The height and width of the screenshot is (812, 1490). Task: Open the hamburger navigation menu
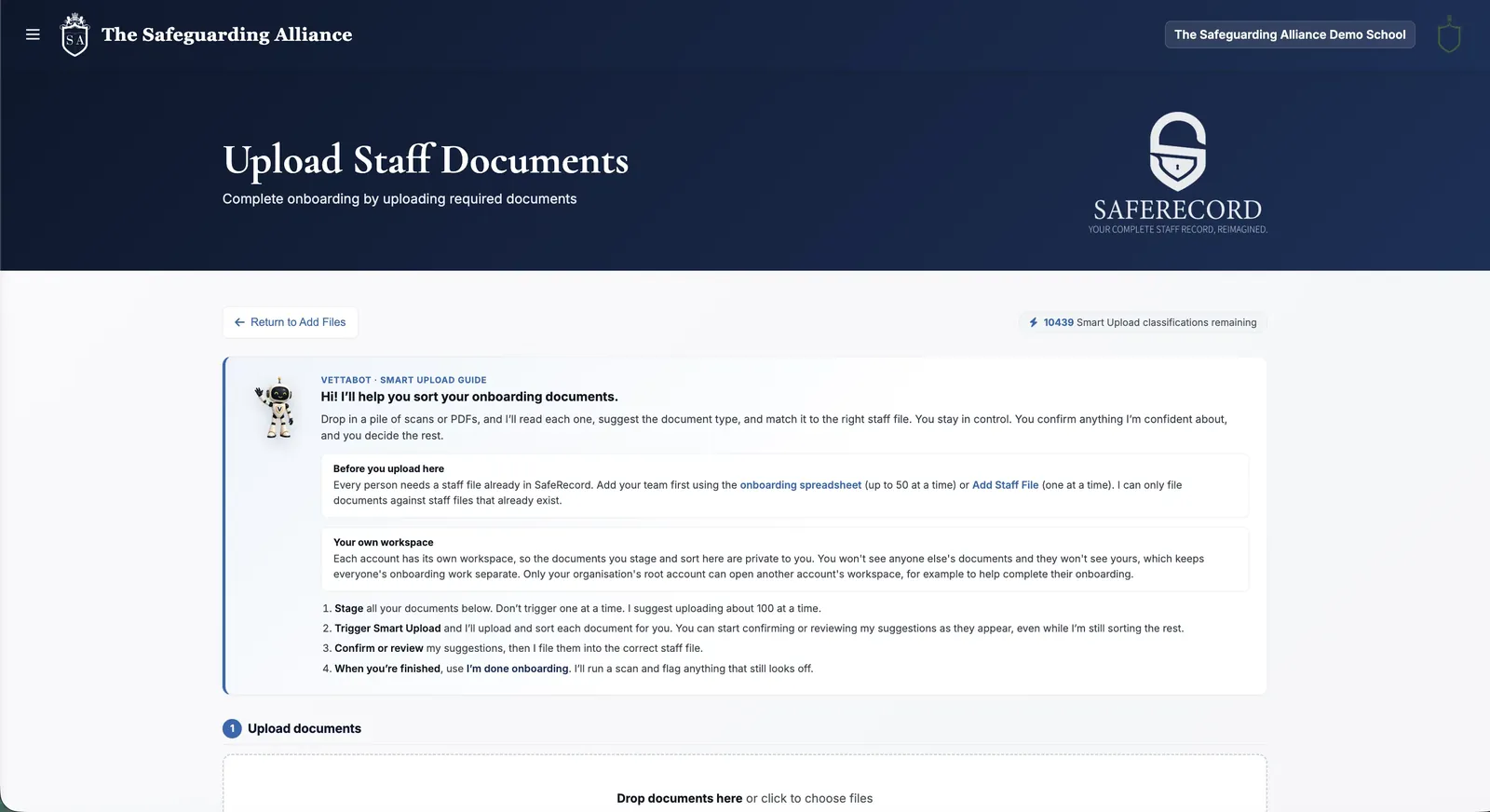click(33, 34)
